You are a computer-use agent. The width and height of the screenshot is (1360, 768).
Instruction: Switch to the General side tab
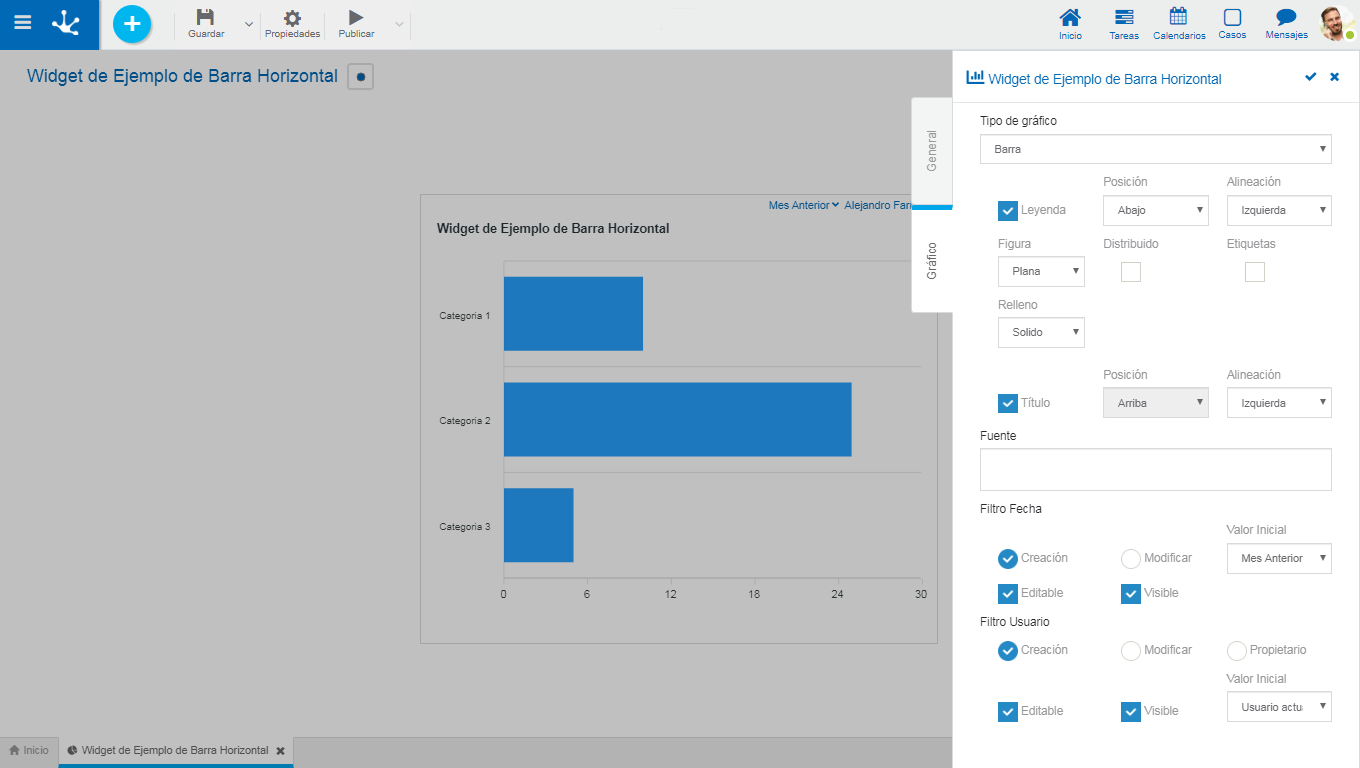(x=932, y=151)
